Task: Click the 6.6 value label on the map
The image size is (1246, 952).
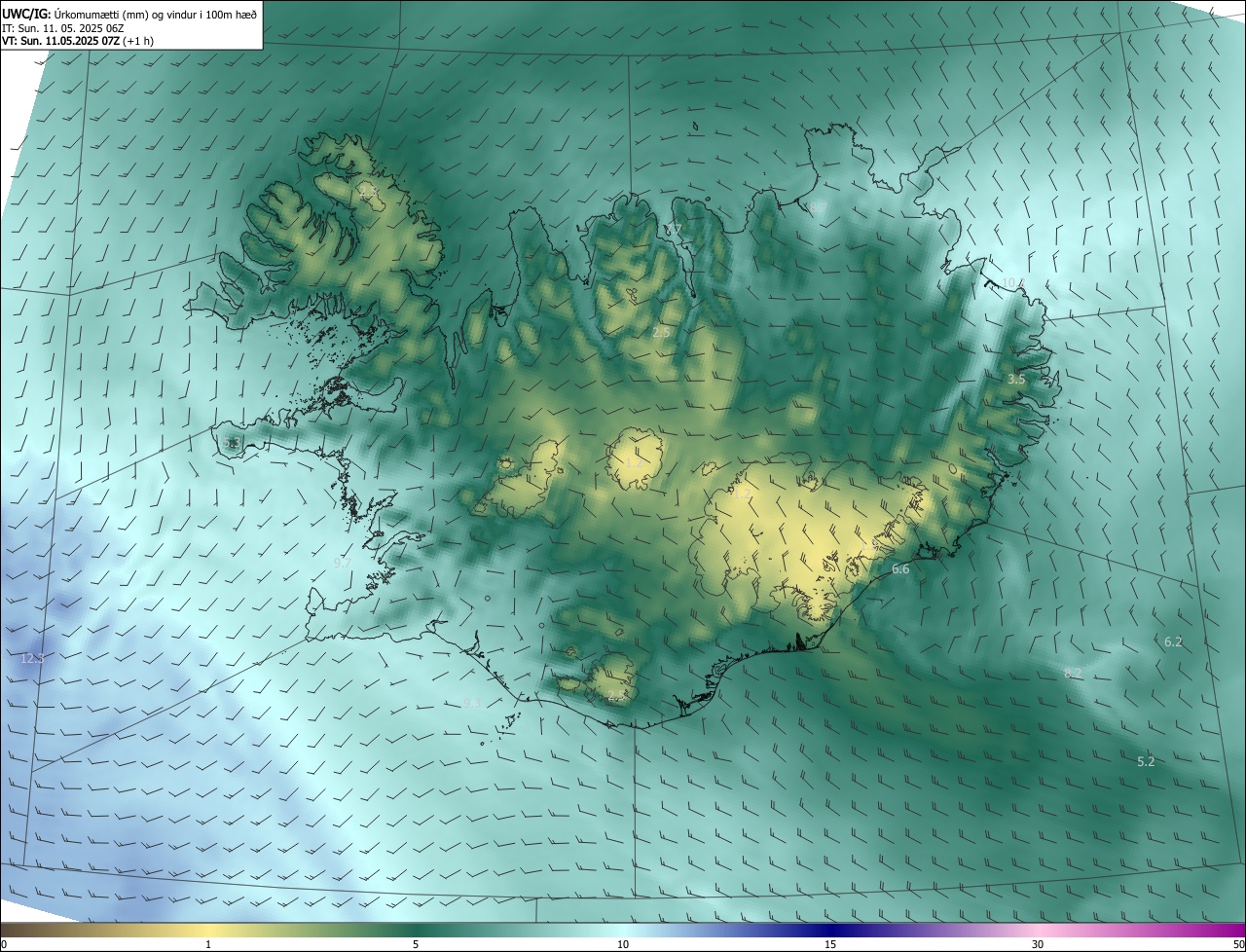Action: tap(900, 569)
